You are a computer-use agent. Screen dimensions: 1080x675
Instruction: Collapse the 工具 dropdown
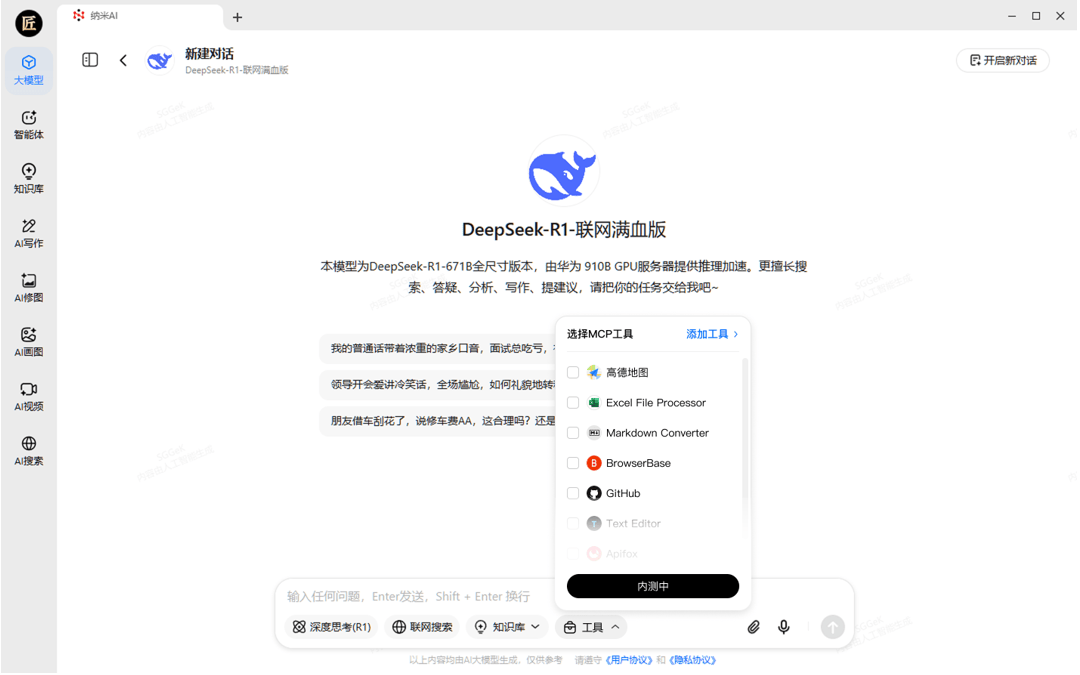592,627
